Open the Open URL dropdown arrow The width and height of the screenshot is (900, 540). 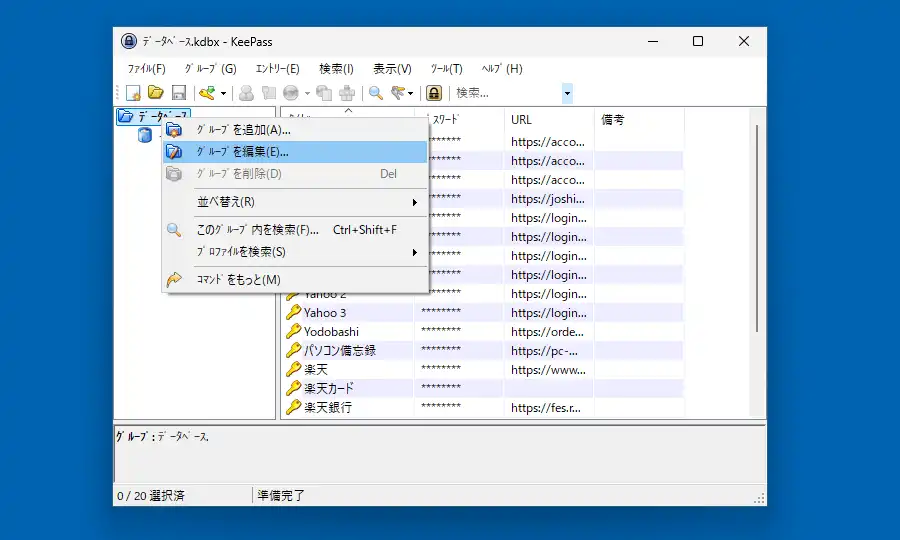(x=307, y=93)
